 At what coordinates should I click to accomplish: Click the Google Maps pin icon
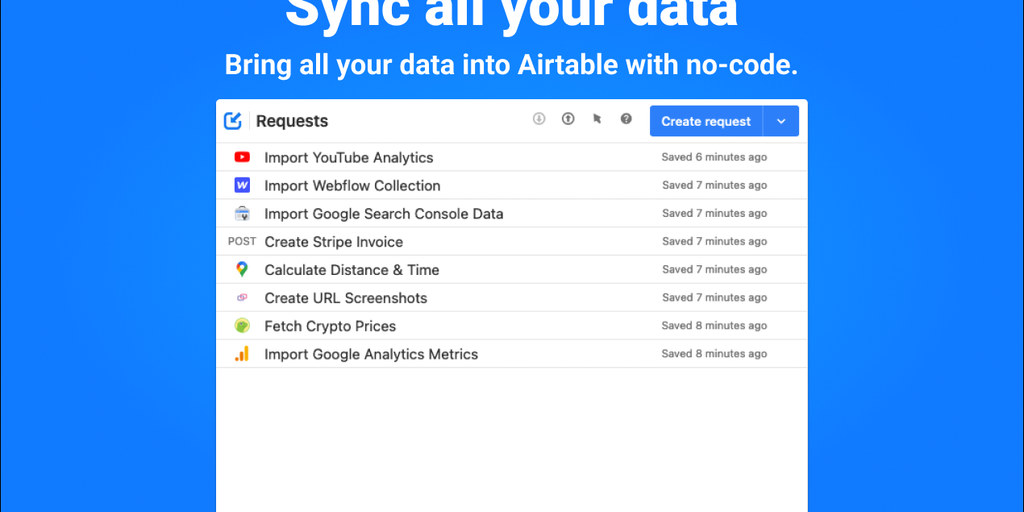242,269
